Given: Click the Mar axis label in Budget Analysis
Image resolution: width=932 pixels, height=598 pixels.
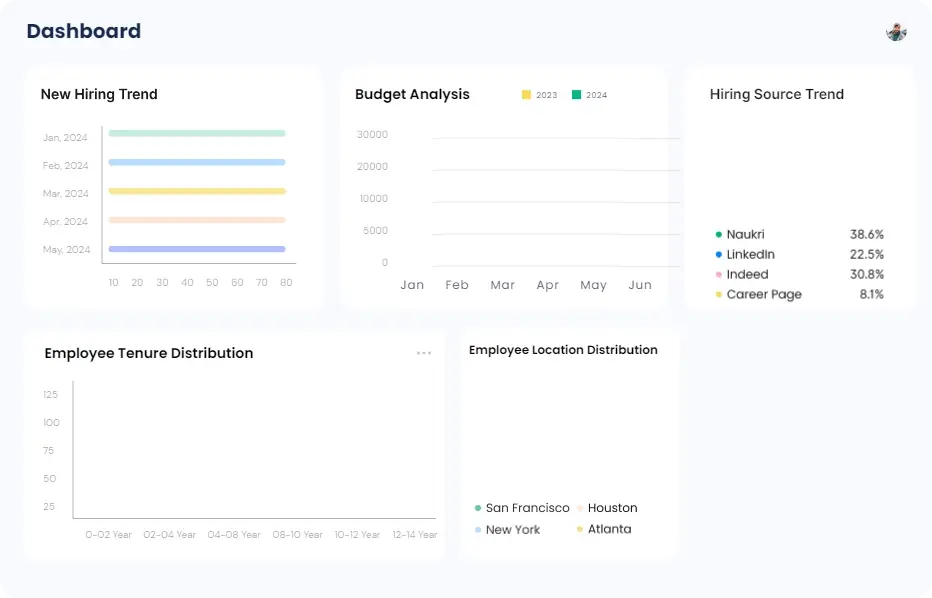Looking at the screenshot, I should point(502,285).
